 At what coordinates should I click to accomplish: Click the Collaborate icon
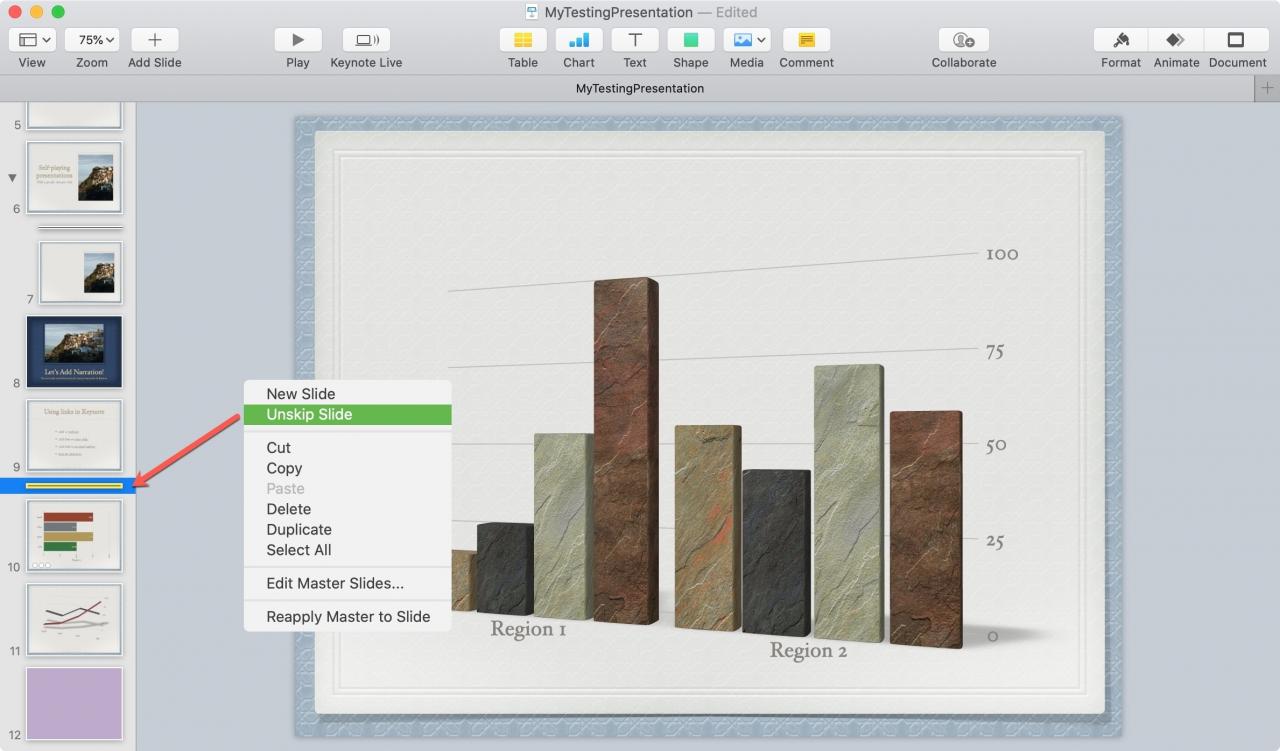(x=964, y=40)
